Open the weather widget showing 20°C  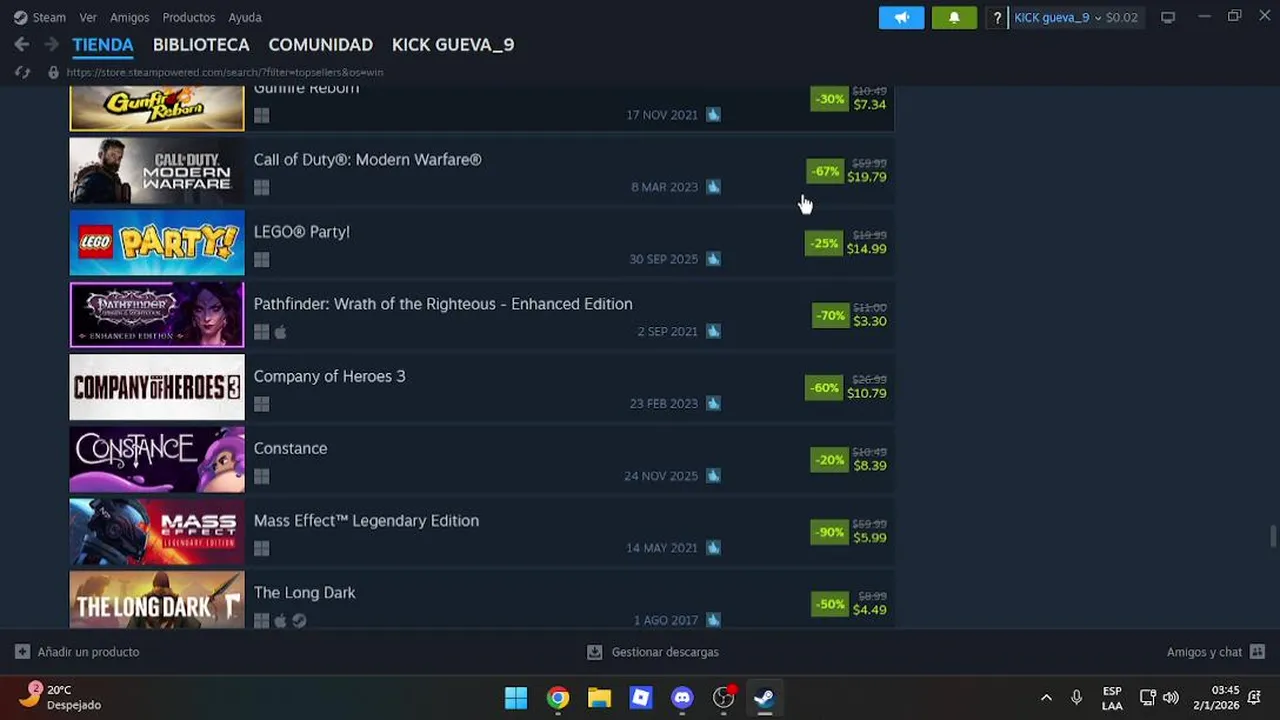click(x=62, y=697)
